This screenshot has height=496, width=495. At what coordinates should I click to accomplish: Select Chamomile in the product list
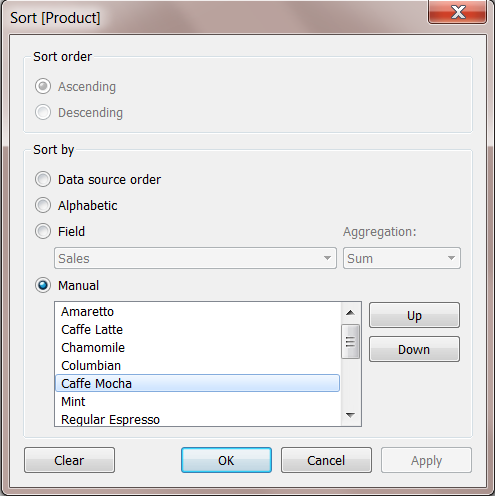[198, 348]
